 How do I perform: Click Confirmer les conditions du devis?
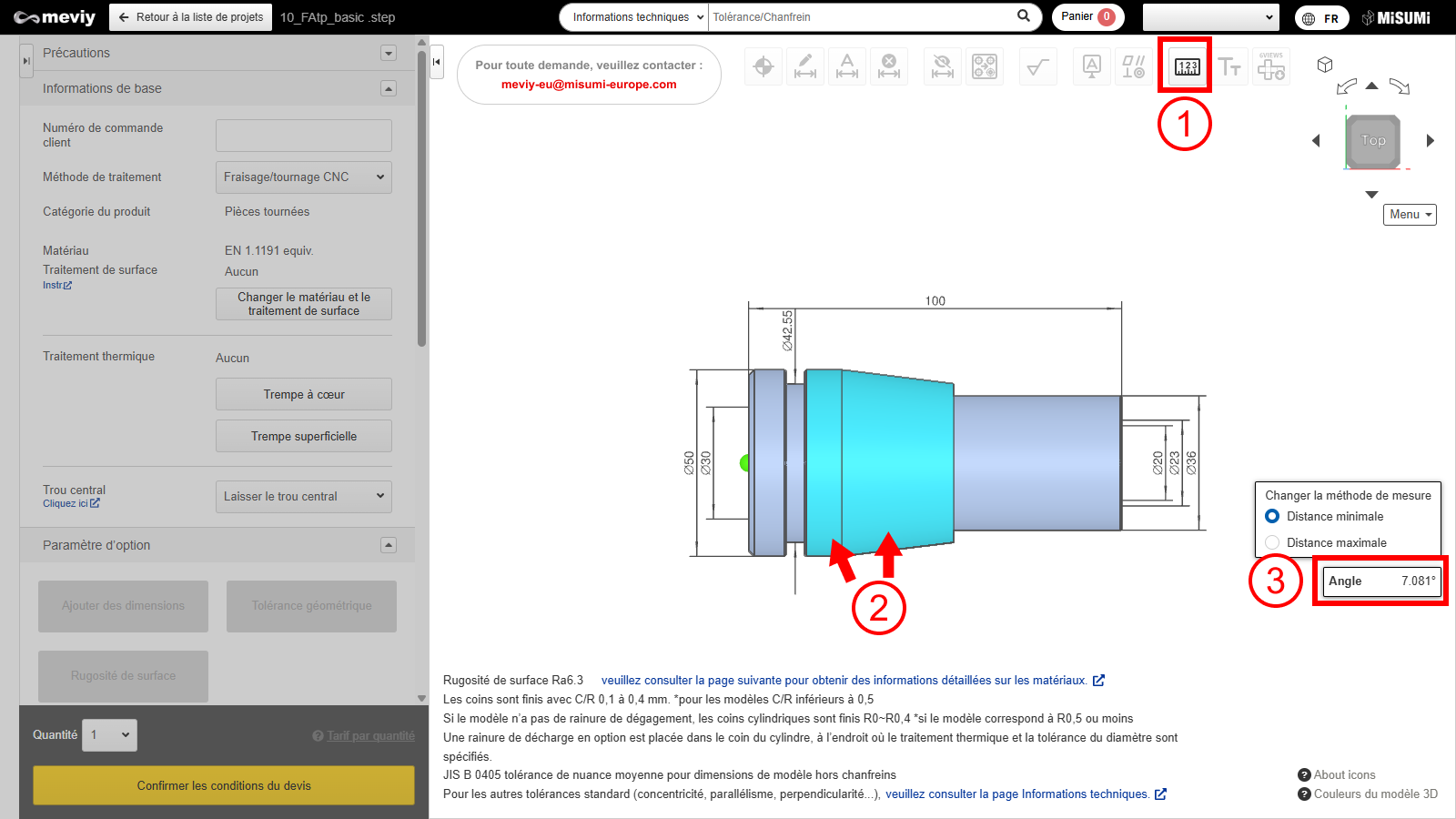(224, 785)
